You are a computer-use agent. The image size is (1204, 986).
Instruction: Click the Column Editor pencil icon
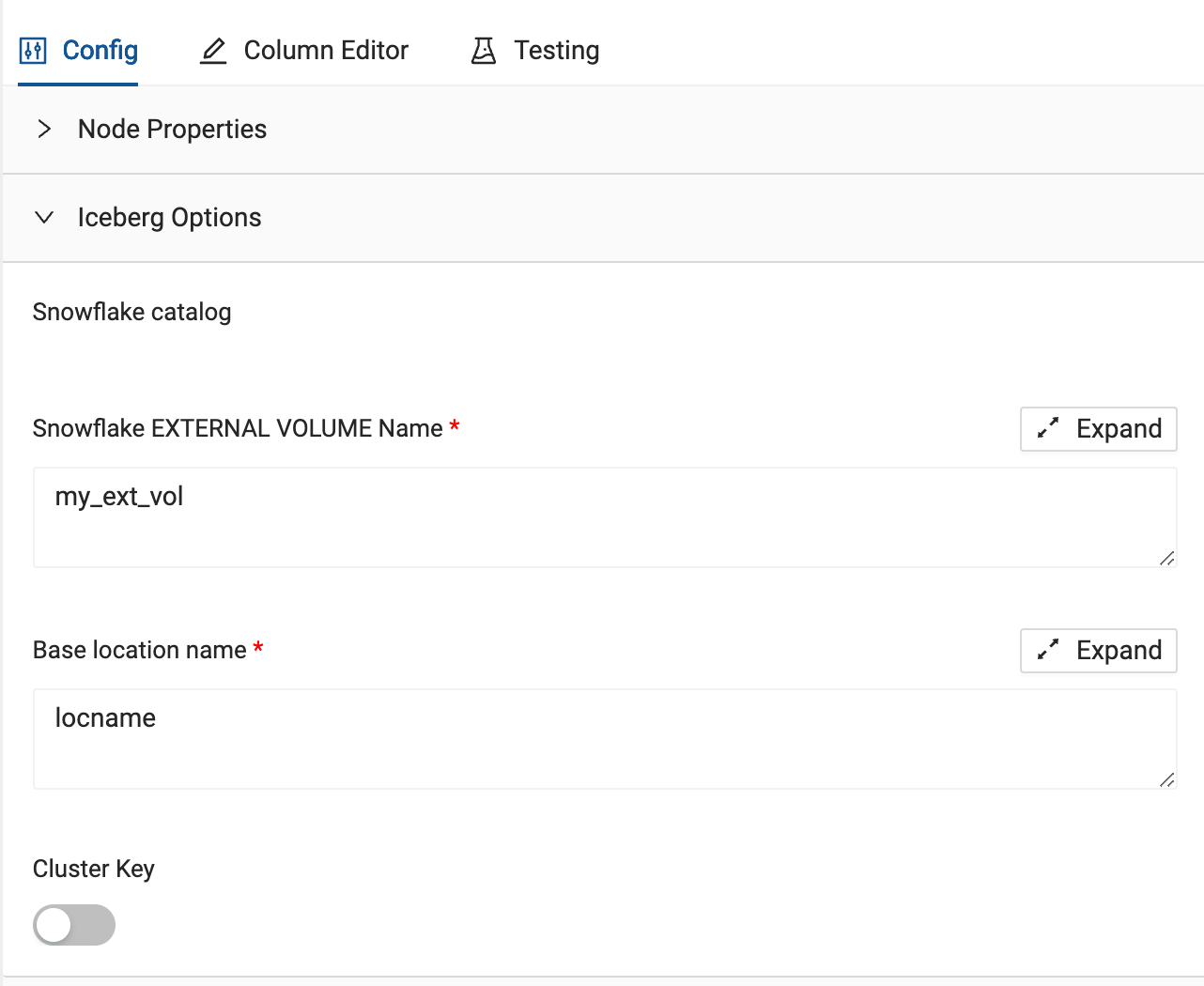pyautogui.click(x=213, y=51)
